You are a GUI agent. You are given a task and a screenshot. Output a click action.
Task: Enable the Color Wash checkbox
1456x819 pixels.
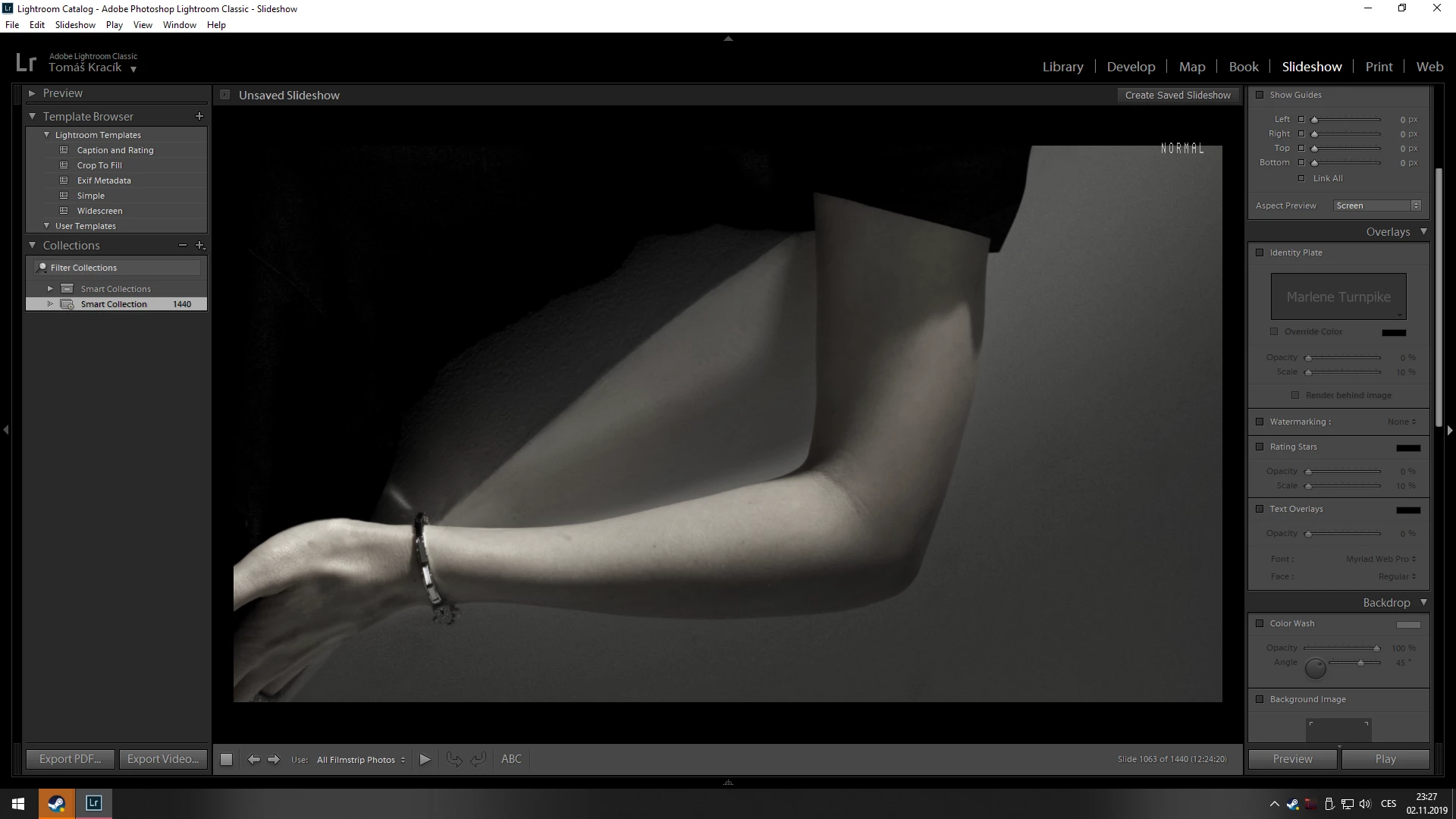pyautogui.click(x=1260, y=623)
